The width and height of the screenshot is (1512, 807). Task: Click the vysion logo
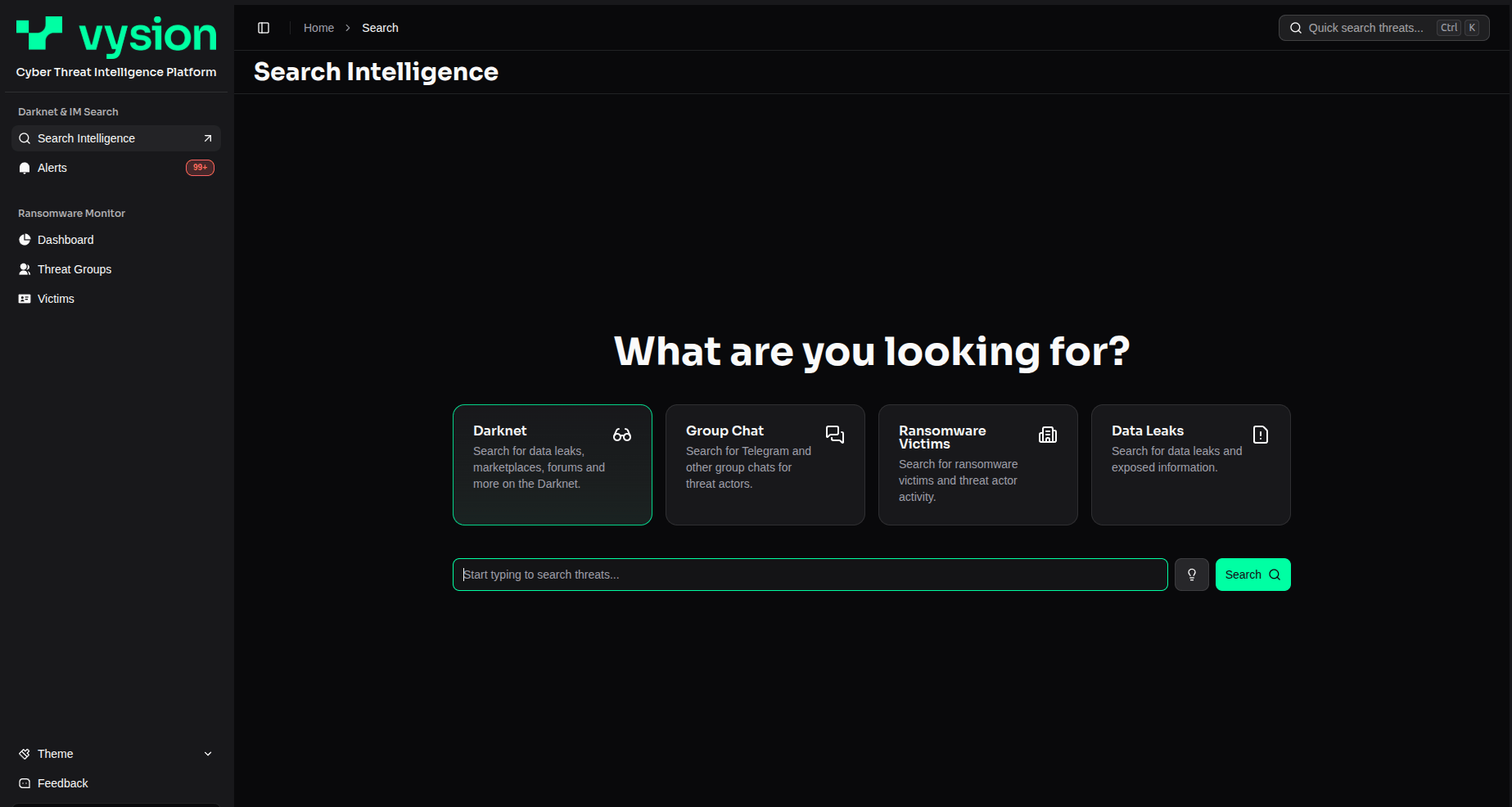coord(116,36)
